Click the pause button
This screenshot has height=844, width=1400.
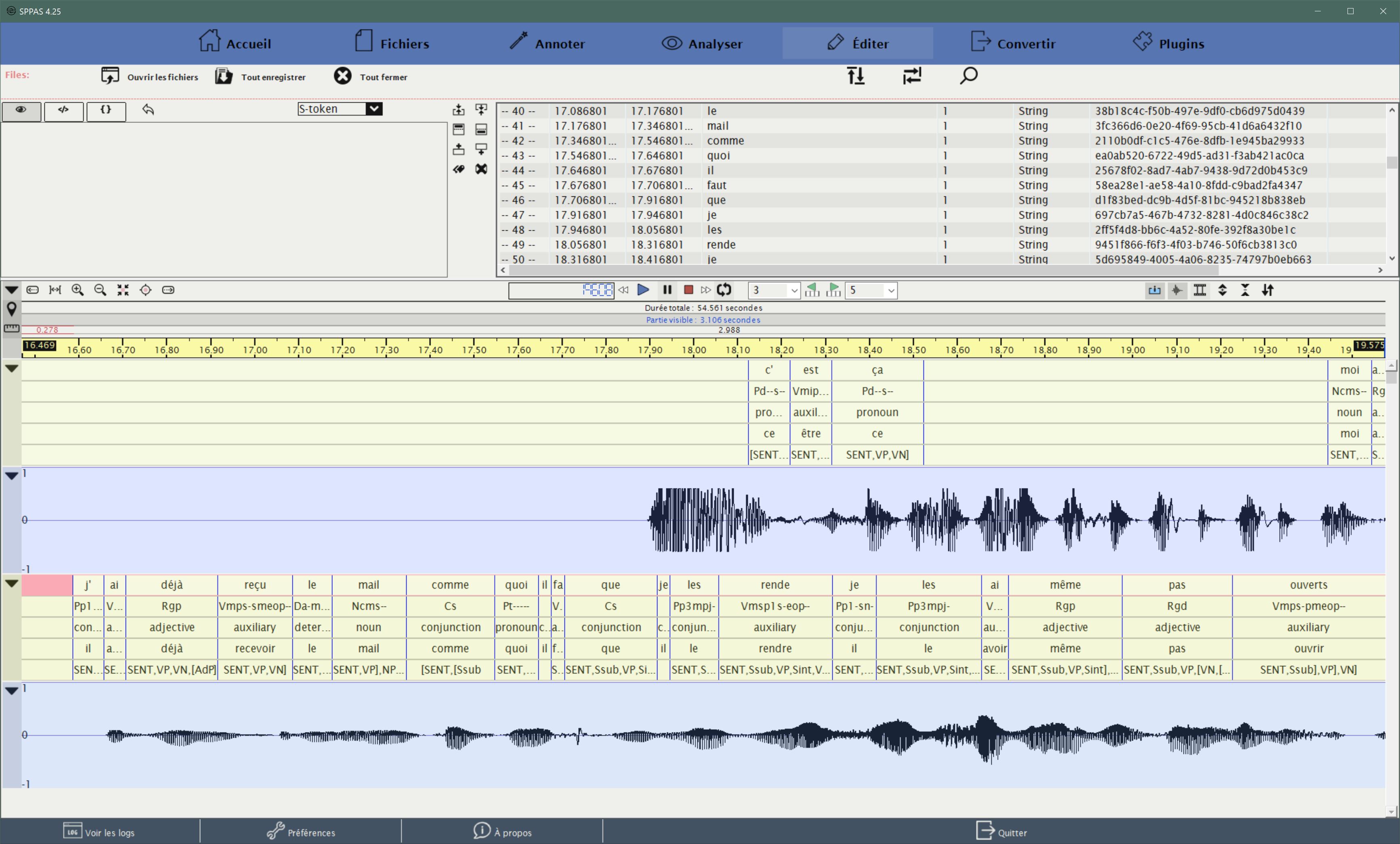point(667,290)
